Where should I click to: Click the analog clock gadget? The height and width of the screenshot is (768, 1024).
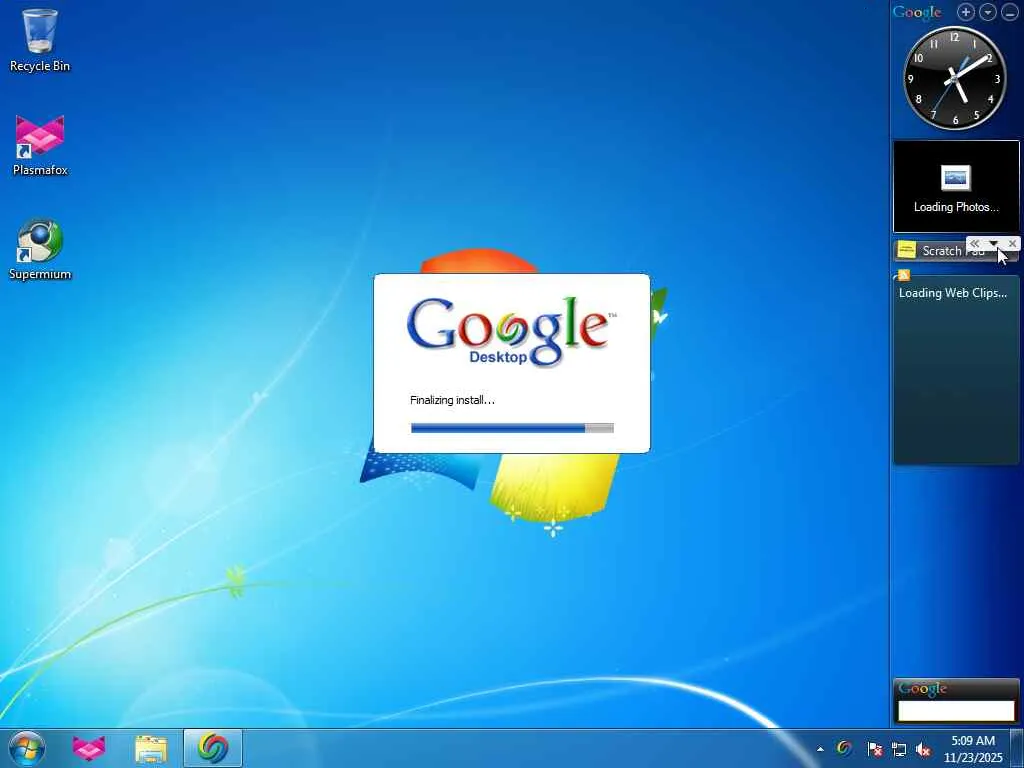pos(954,78)
